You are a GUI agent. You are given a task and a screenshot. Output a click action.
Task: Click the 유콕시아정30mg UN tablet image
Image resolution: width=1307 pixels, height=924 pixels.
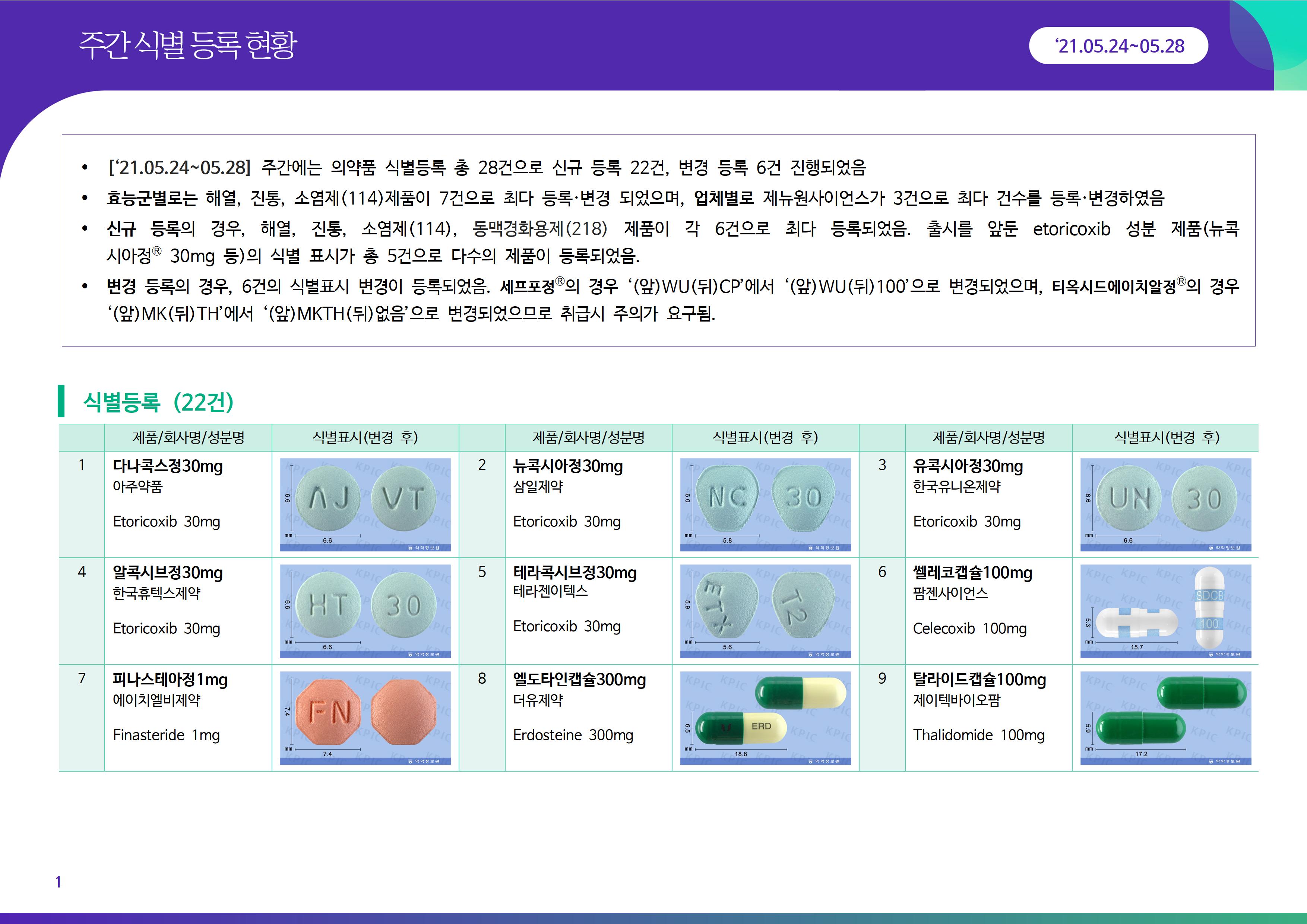(1165, 504)
